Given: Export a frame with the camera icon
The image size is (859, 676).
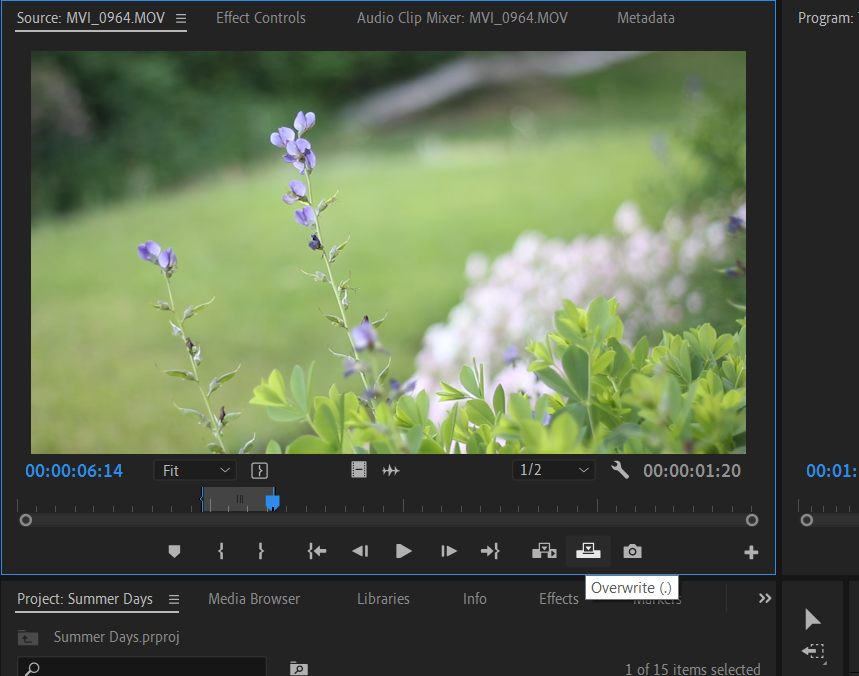Looking at the screenshot, I should (632, 551).
